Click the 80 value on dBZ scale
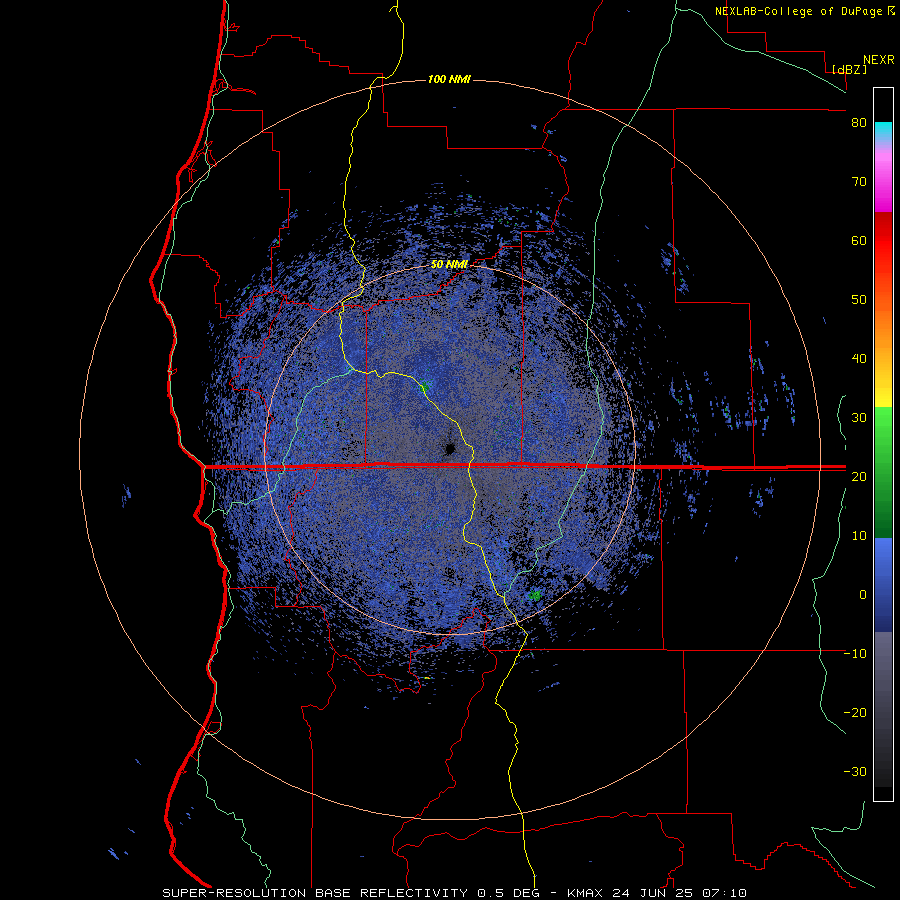900x900 pixels. coord(859,123)
